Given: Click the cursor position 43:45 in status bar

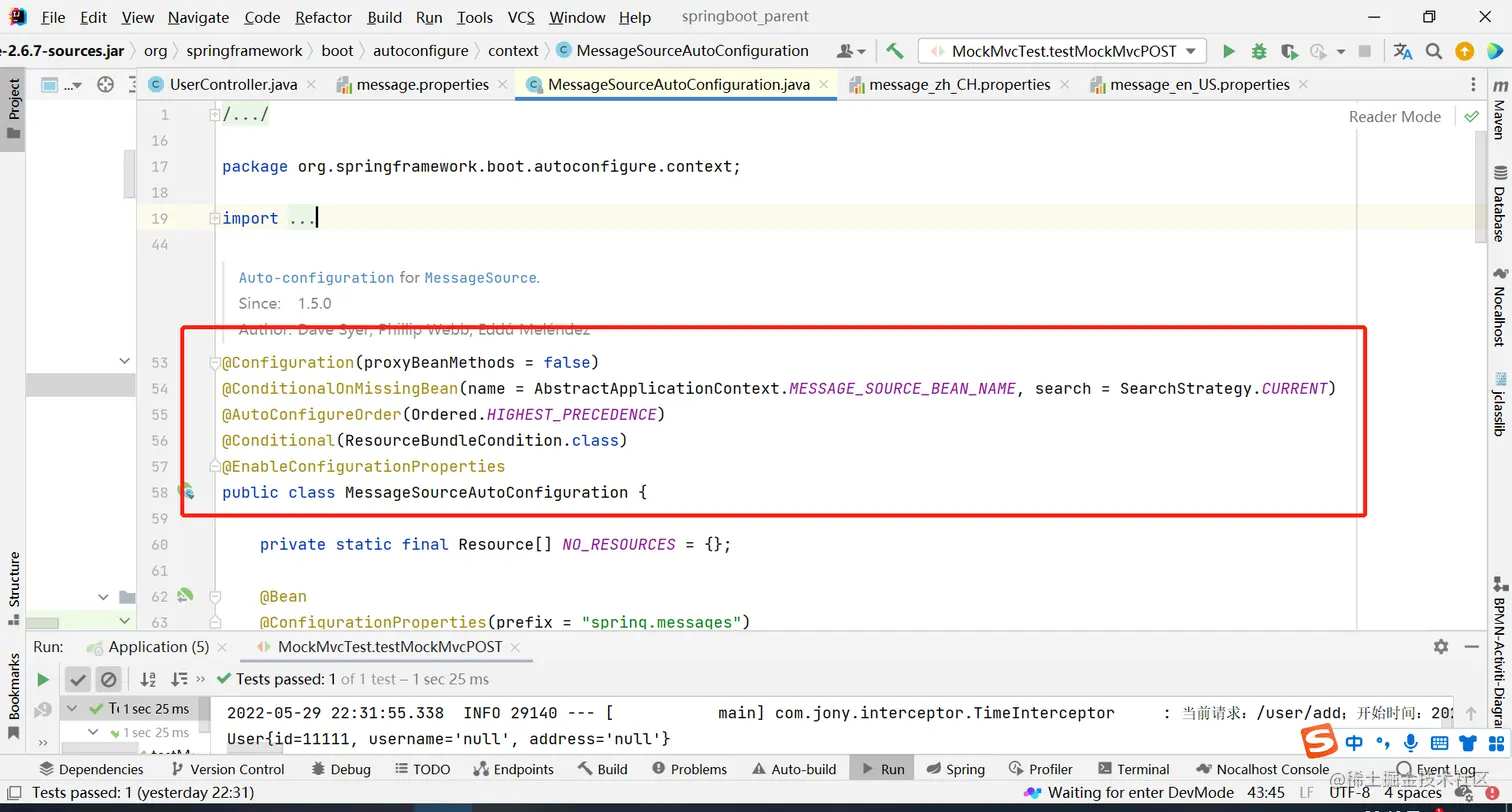Looking at the screenshot, I should (1267, 793).
